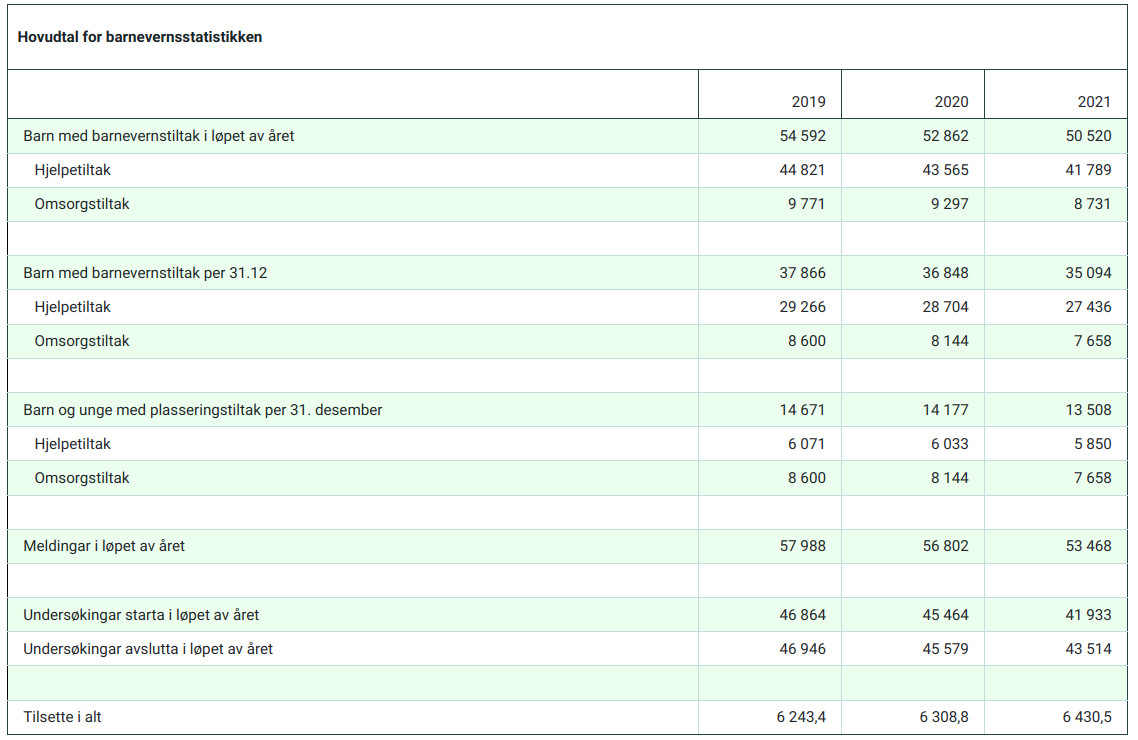Image resolution: width=1138 pixels, height=740 pixels.
Task: Select the 2021 column header
Action: tap(1094, 102)
